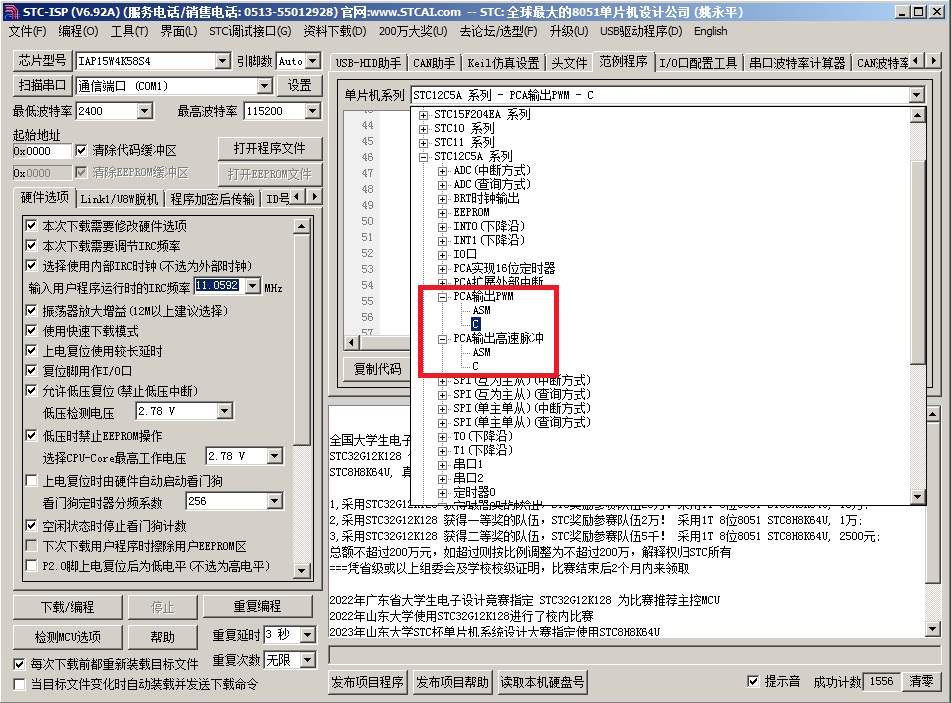Screen dimensions: 951x703
Task: Enable 当目标文件变化时自动装载并发送下载命令
Action: (19, 684)
